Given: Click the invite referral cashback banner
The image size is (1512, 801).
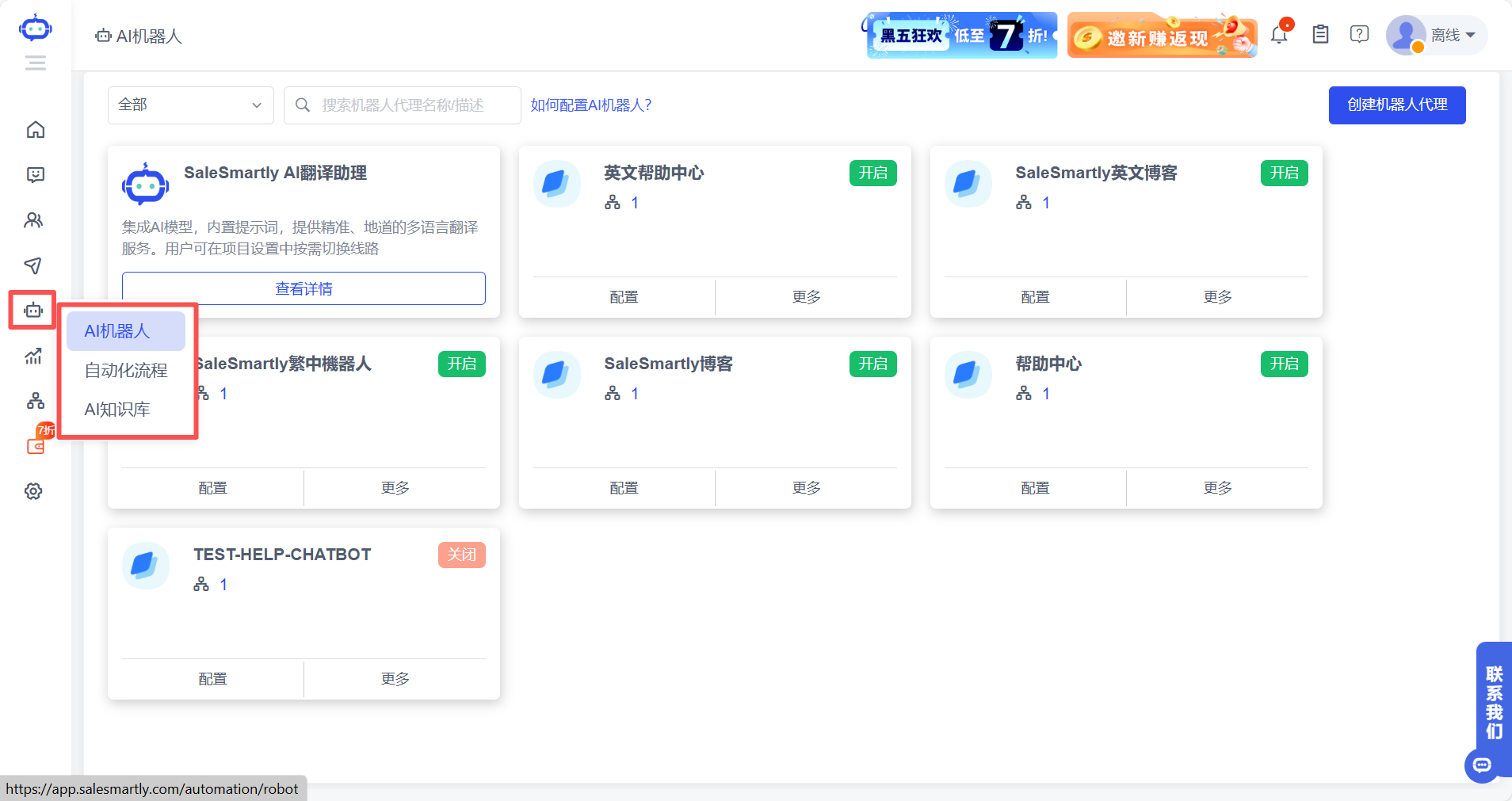Looking at the screenshot, I should [x=1163, y=35].
